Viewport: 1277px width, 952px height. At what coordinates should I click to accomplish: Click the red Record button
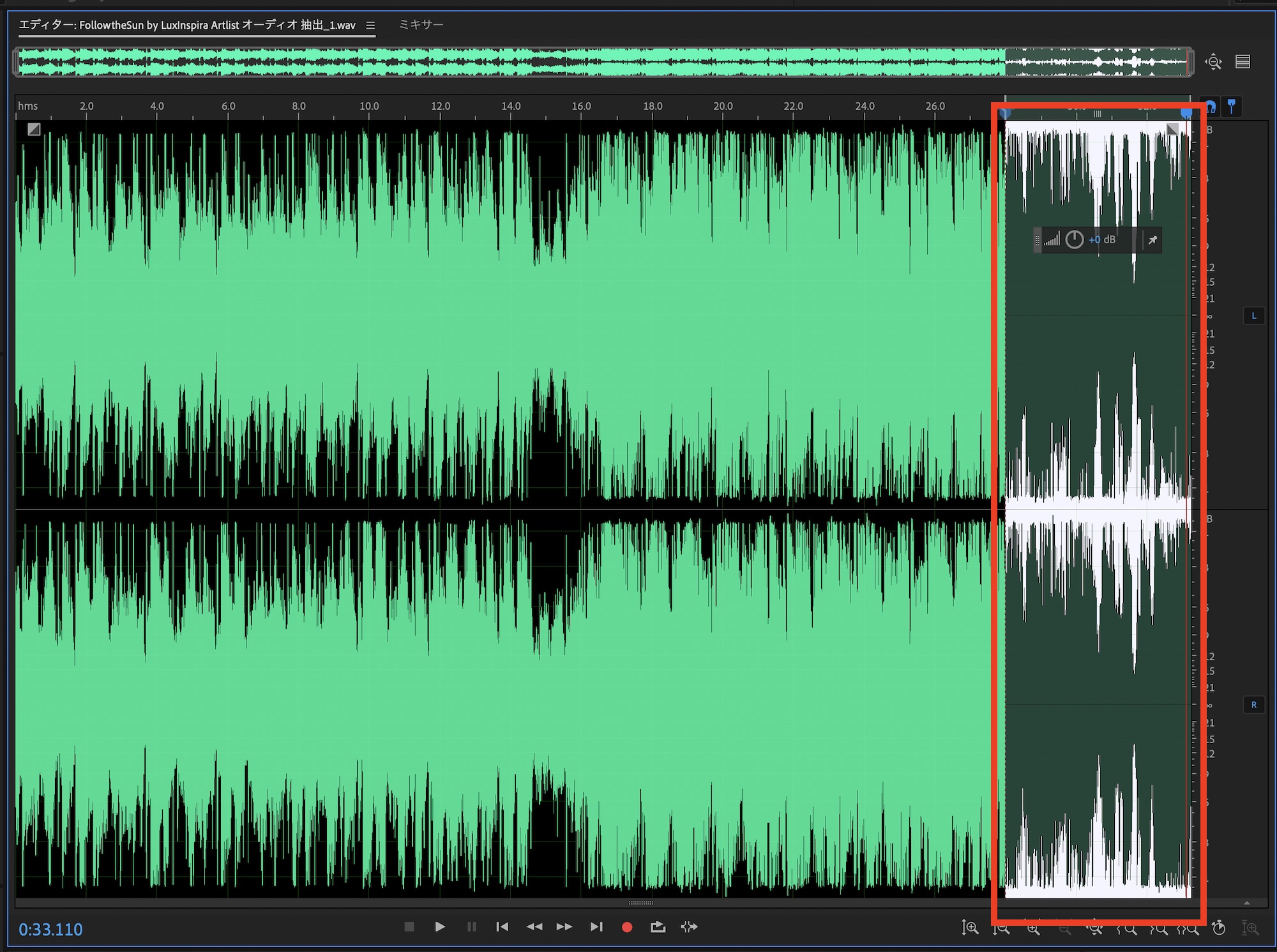[x=626, y=927]
